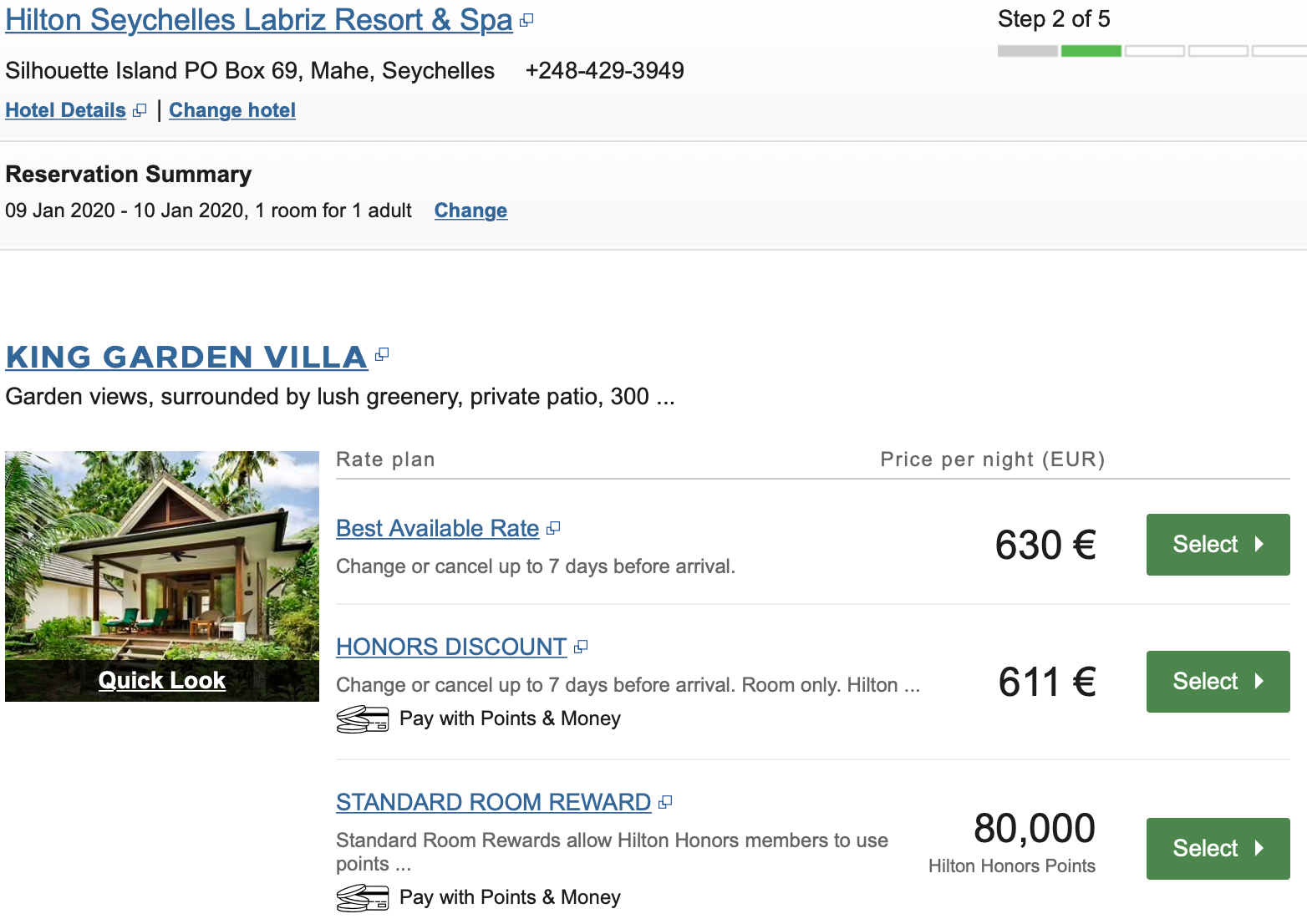The image size is (1307, 924).
Task: Click Points & Money icon under Honors Discount
Action: tap(363, 719)
